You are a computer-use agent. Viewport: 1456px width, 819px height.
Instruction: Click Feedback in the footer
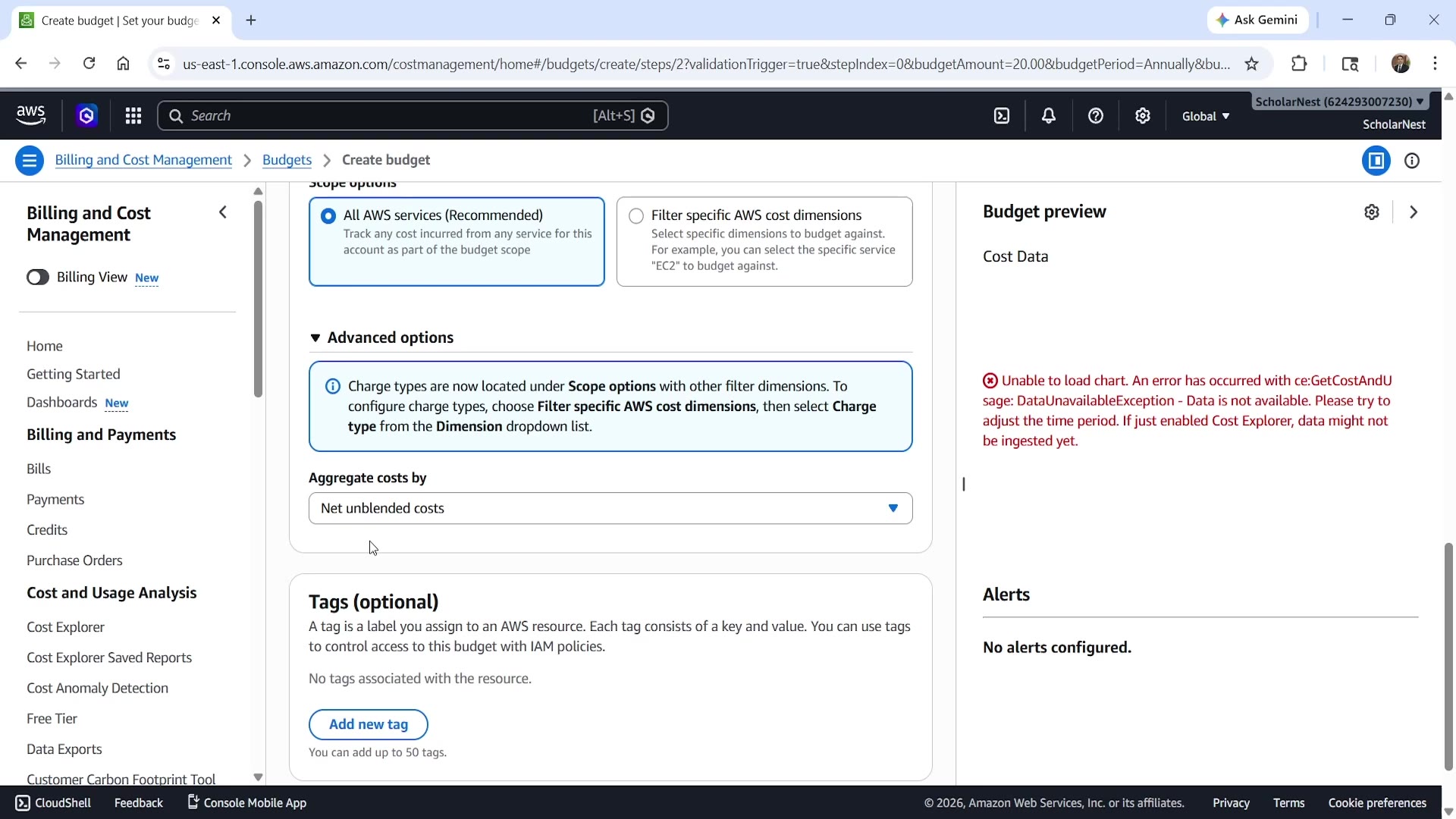(x=138, y=803)
